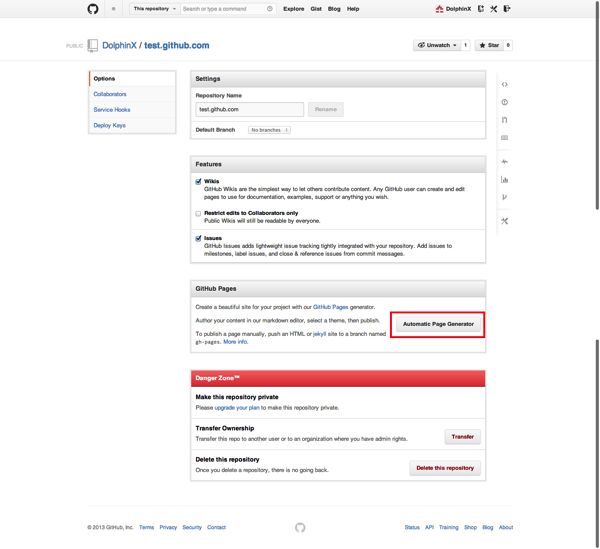Toggle the Issues feature checkbox
This screenshot has height=549, width=600.
click(198, 238)
